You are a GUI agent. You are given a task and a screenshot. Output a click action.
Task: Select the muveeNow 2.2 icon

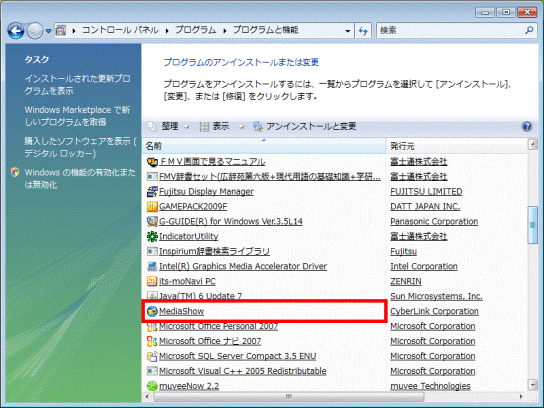pos(152,386)
